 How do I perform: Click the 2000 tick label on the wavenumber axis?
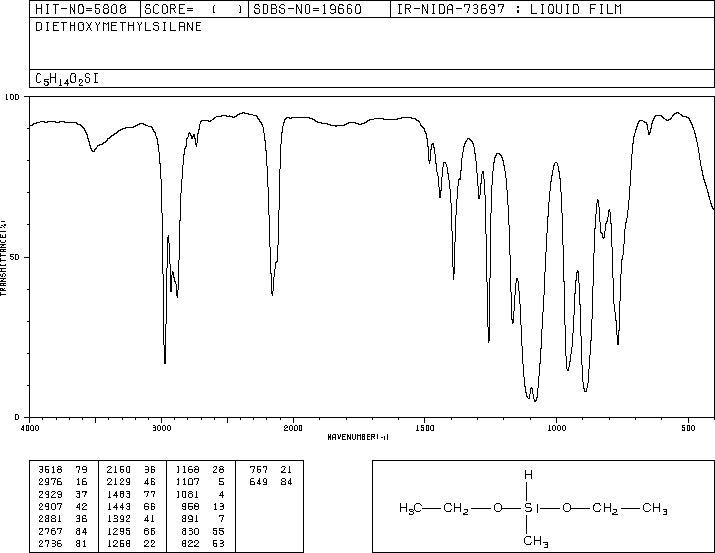click(x=293, y=428)
